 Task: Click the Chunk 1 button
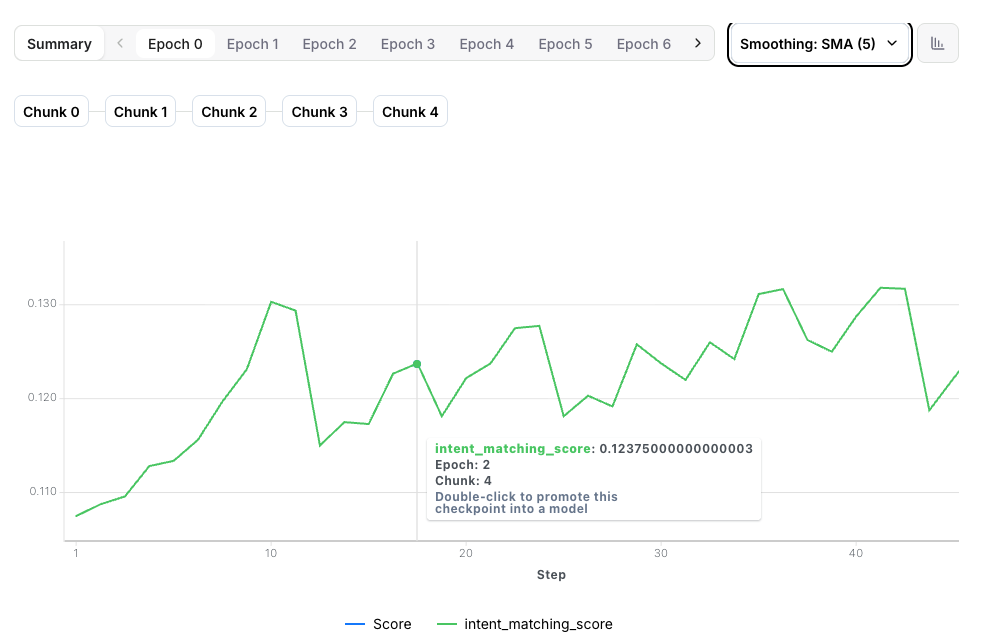[140, 111]
